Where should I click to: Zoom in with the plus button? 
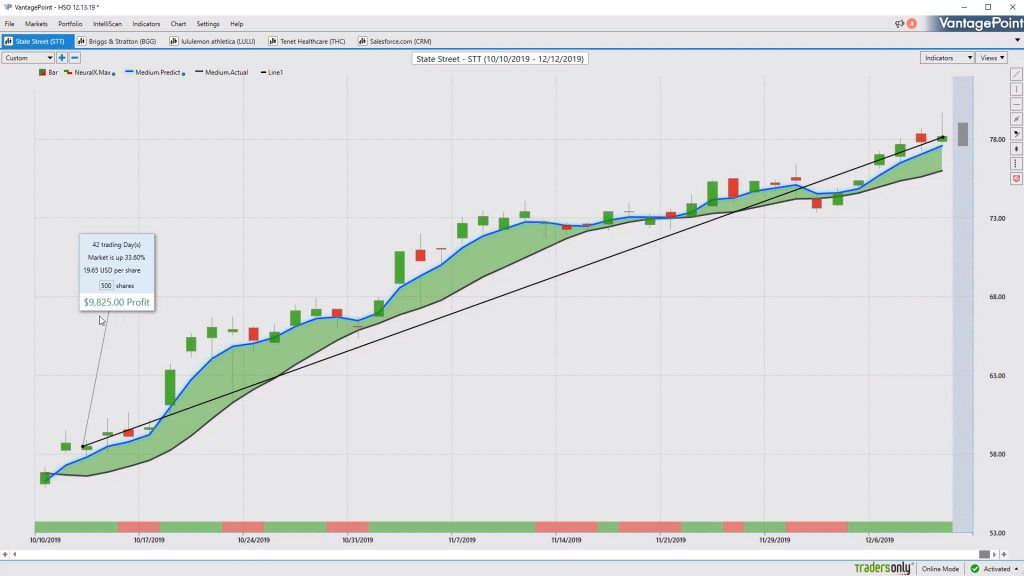pyautogui.click(x=62, y=58)
